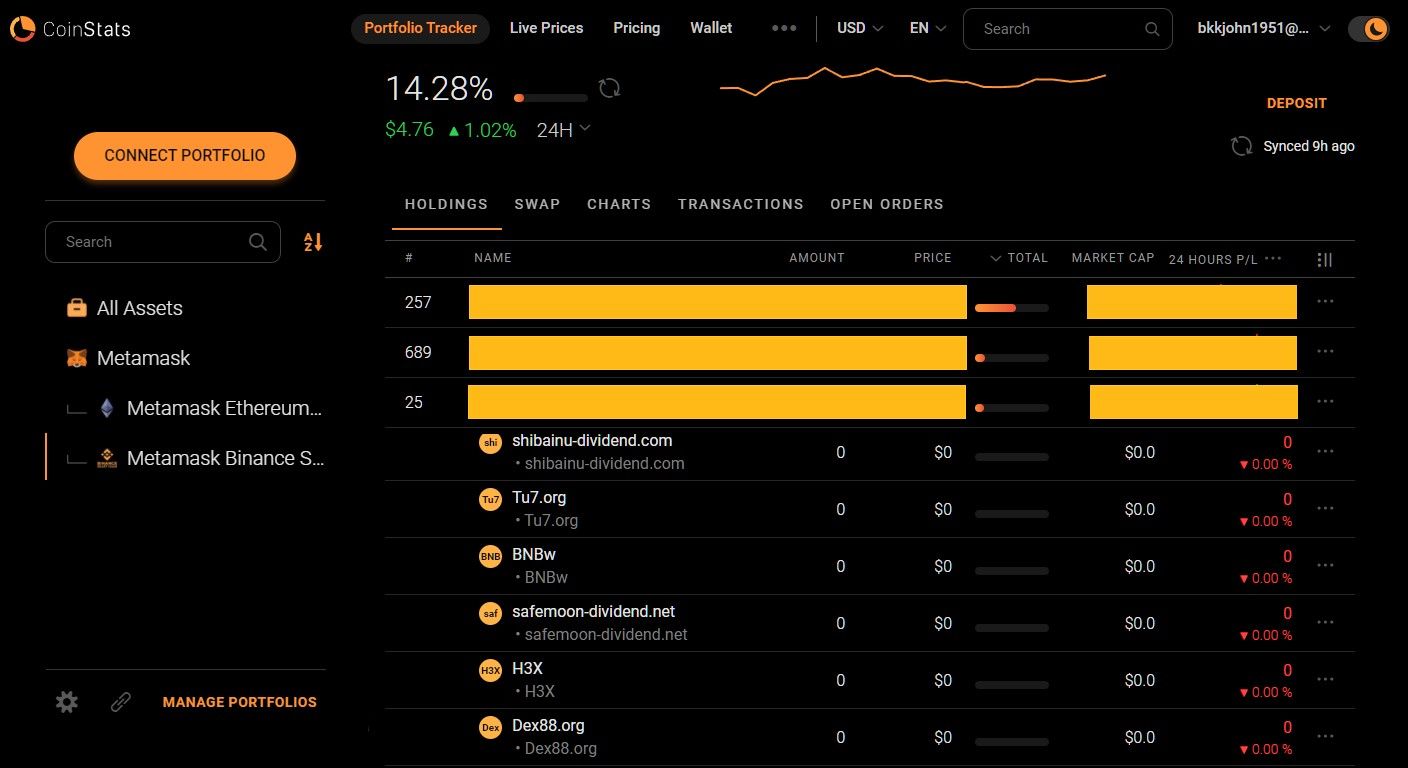Click the Dex coin icon

click(490, 728)
